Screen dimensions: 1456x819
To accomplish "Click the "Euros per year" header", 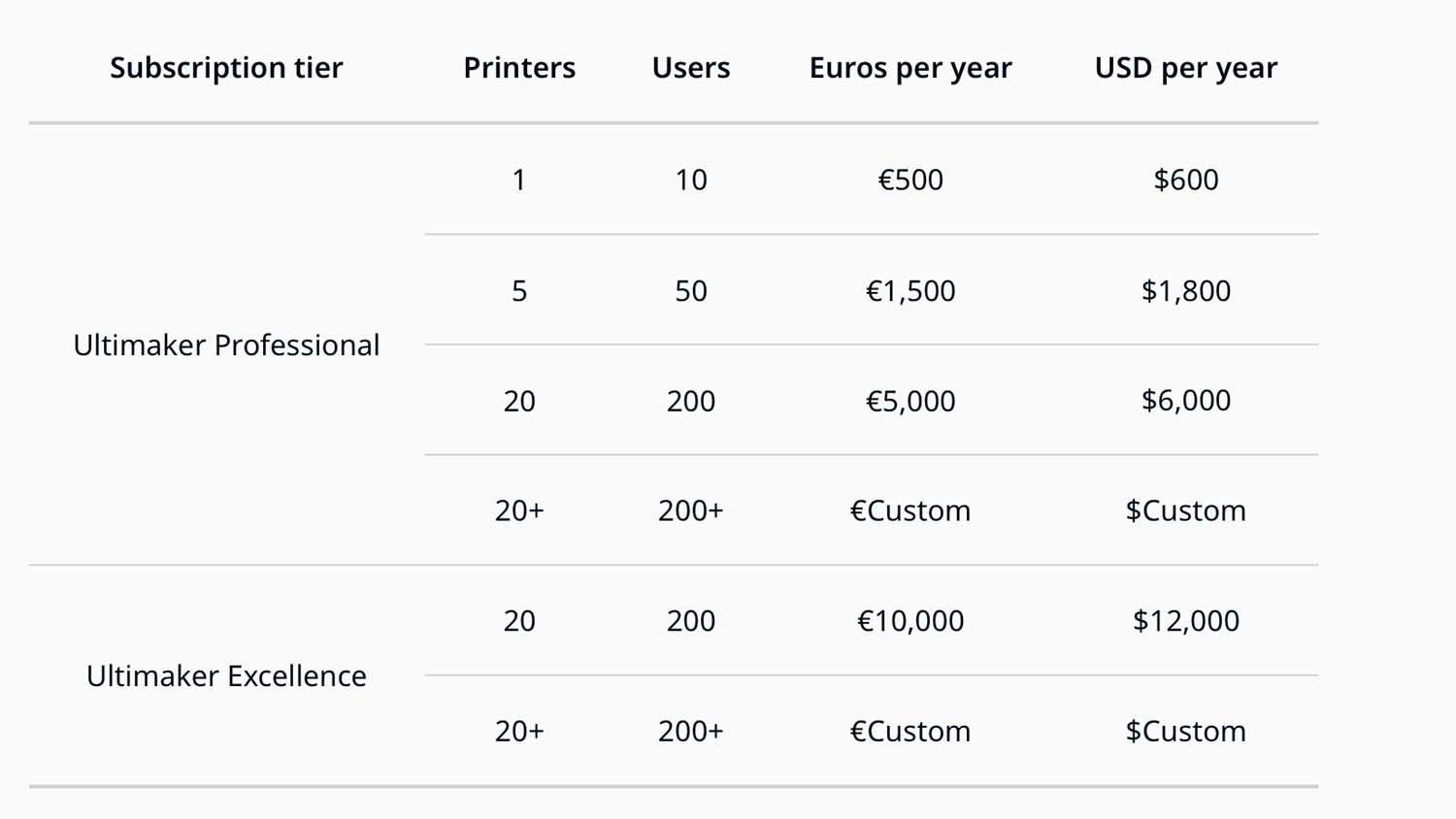I will point(910,68).
